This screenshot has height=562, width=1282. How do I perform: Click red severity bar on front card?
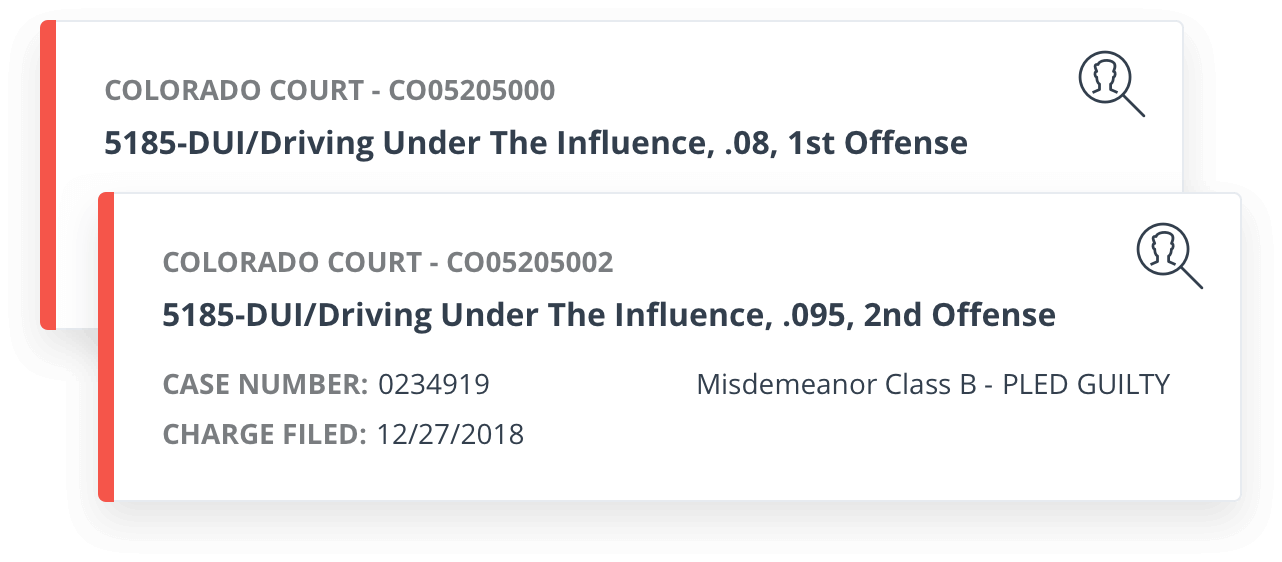106,347
